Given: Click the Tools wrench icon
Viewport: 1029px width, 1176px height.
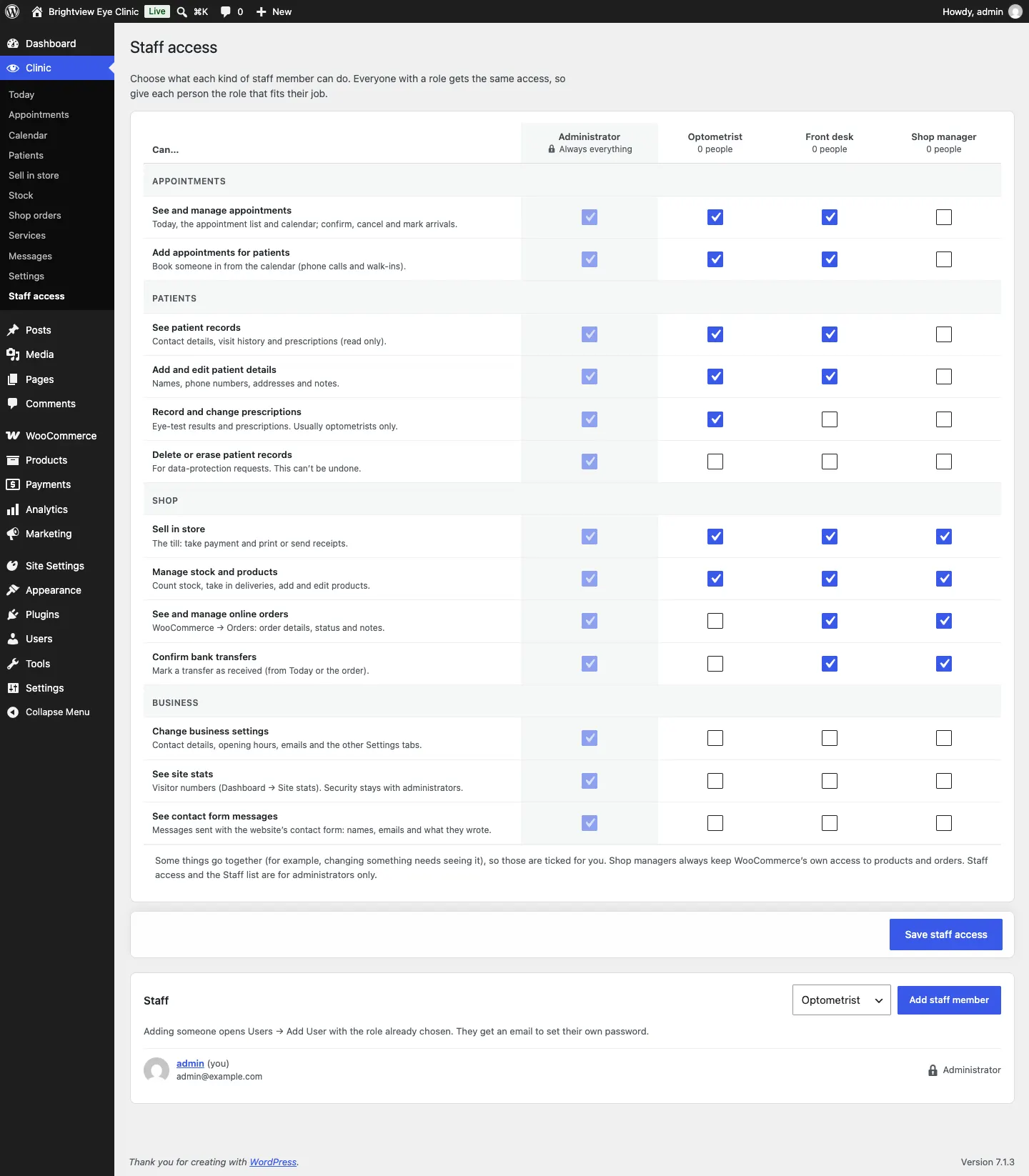Looking at the screenshot, I should point(13,664).
